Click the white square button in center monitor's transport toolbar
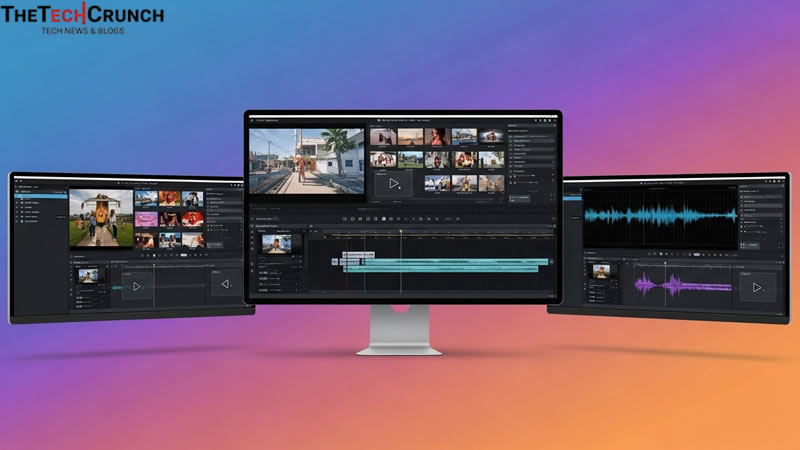 [384, 219]
